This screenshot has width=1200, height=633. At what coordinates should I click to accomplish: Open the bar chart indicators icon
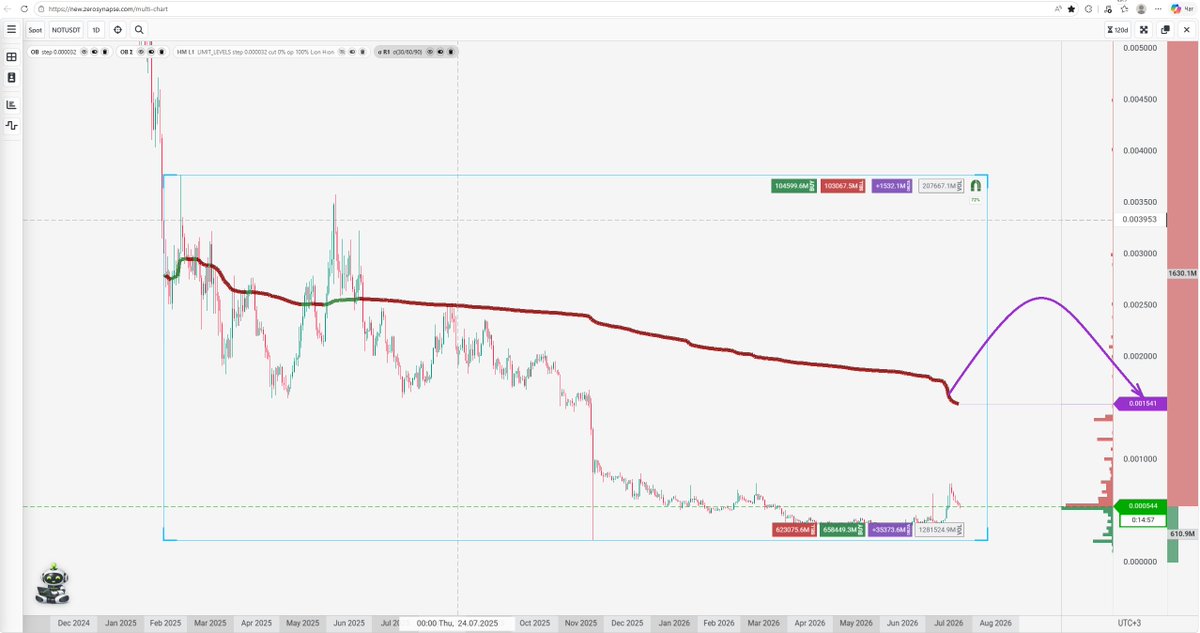(x=11, y=104)
